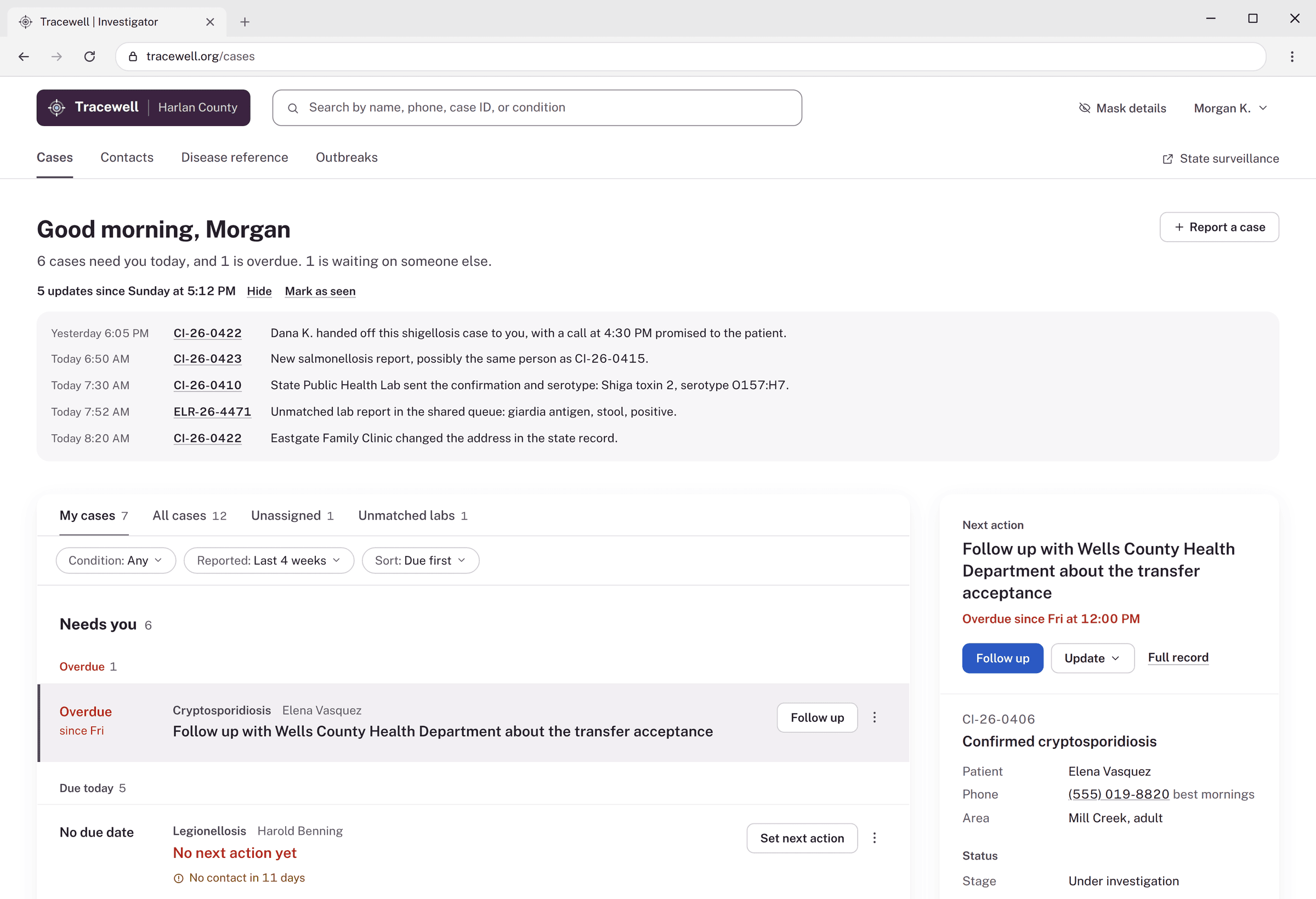Hide the updates list

(259, 291)
